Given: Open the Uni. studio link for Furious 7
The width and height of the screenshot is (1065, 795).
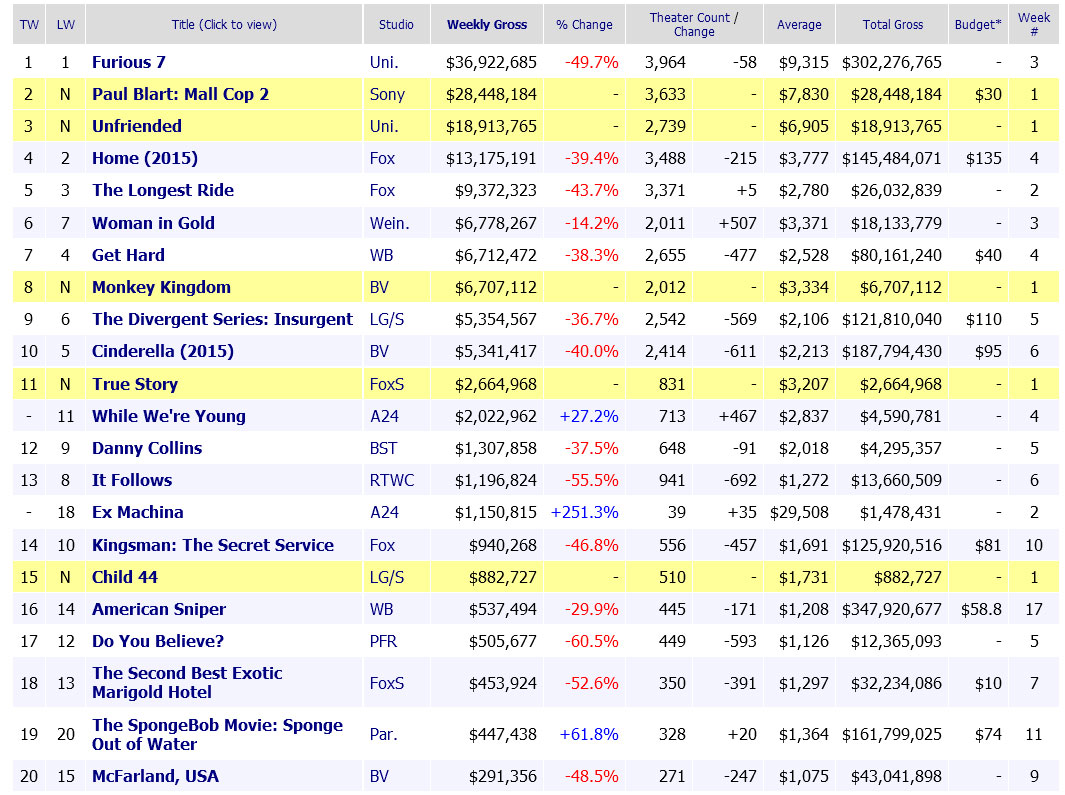Looking at the screenshot, I should click(x=384, y=63).
